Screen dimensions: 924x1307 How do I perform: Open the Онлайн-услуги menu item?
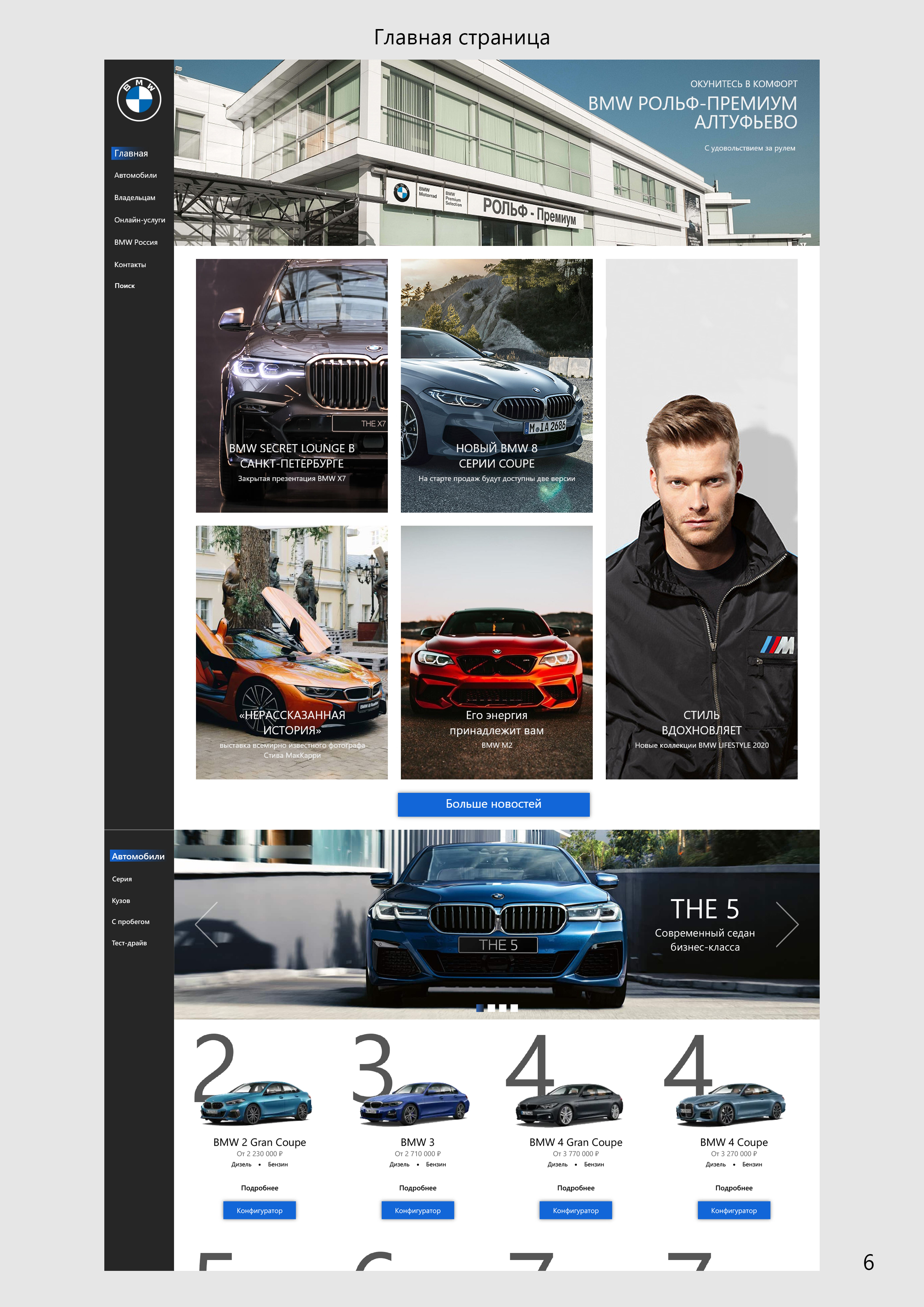(139, 220)
